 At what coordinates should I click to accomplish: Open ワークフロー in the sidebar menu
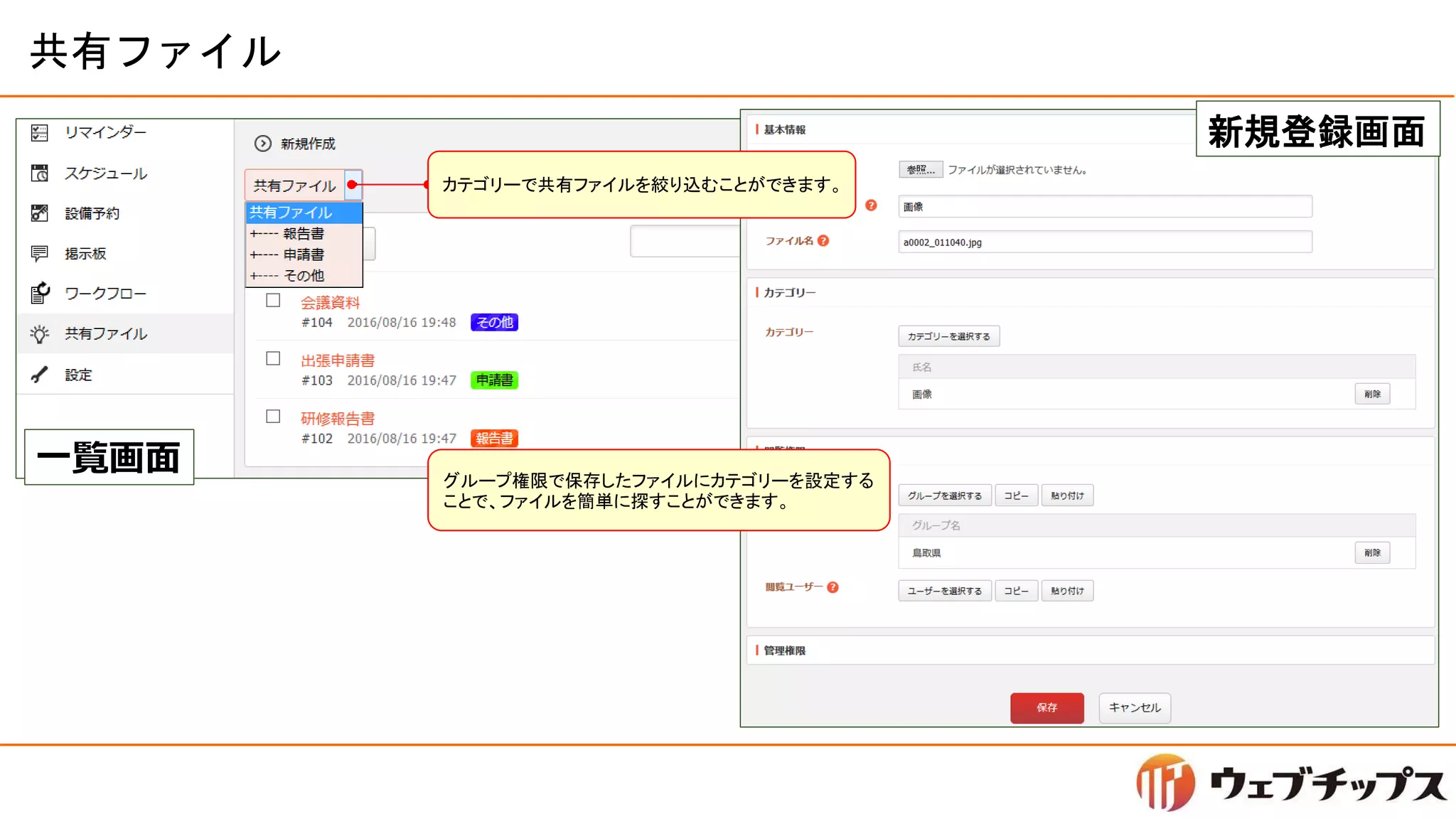click(105, 294)
